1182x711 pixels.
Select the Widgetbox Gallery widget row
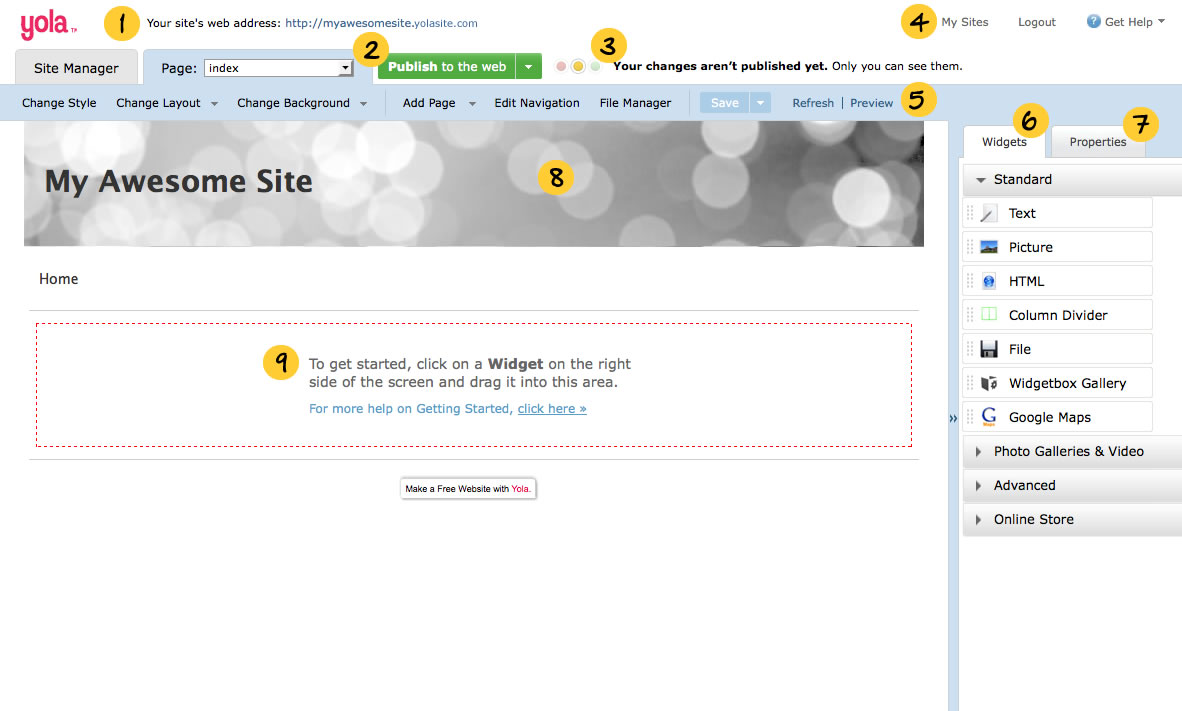(x=1058, y=383)
